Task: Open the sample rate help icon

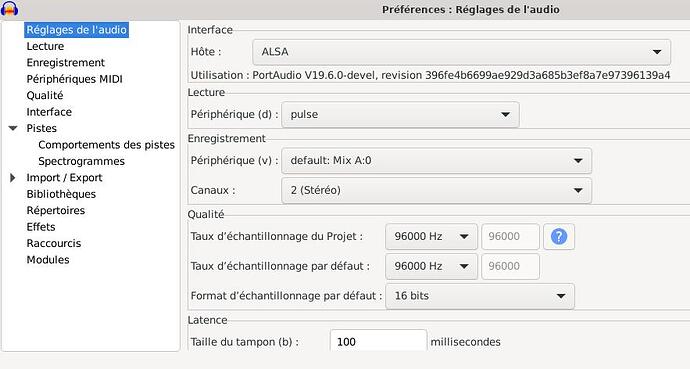Action: [558, 237]
